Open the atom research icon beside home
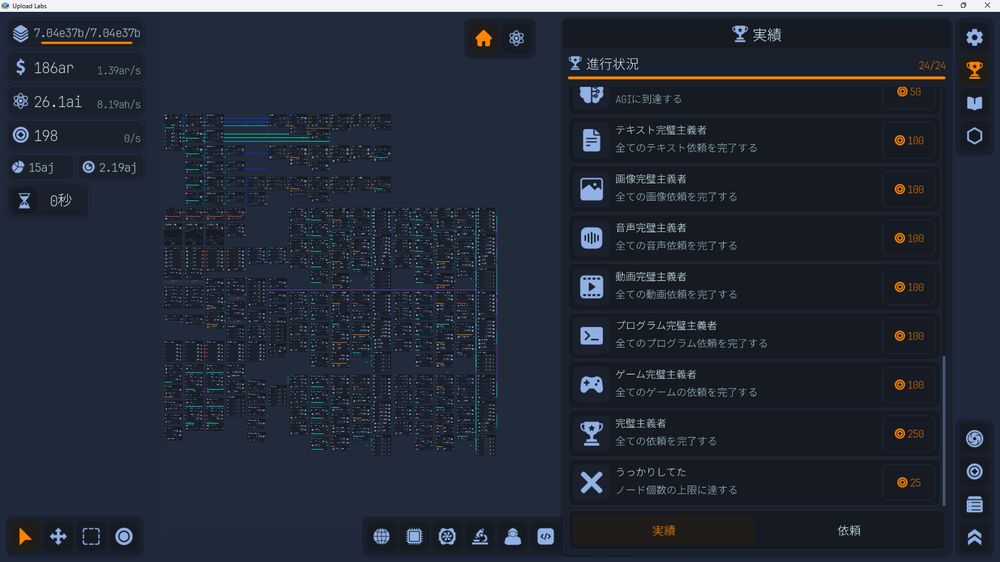 pyautogui.click(x=517, y=38)
